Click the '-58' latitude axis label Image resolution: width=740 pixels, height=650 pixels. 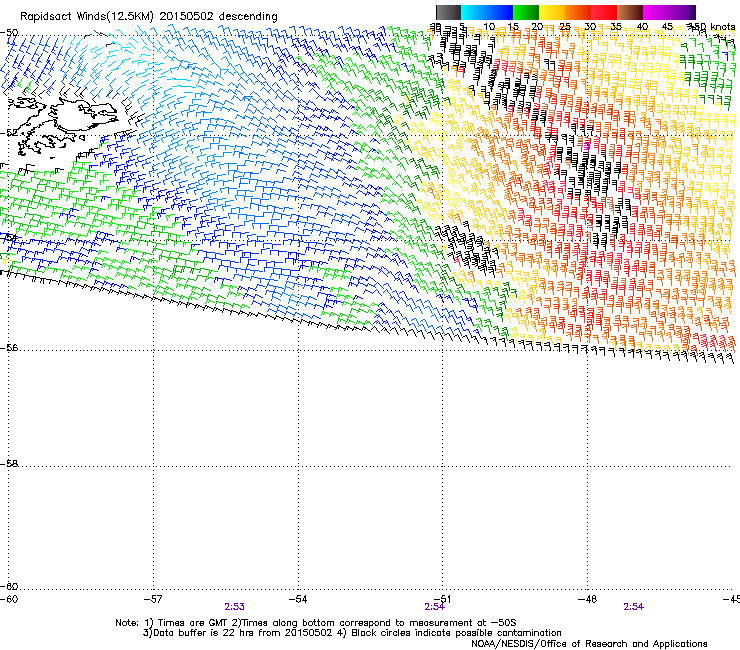[x=9, y=464]
